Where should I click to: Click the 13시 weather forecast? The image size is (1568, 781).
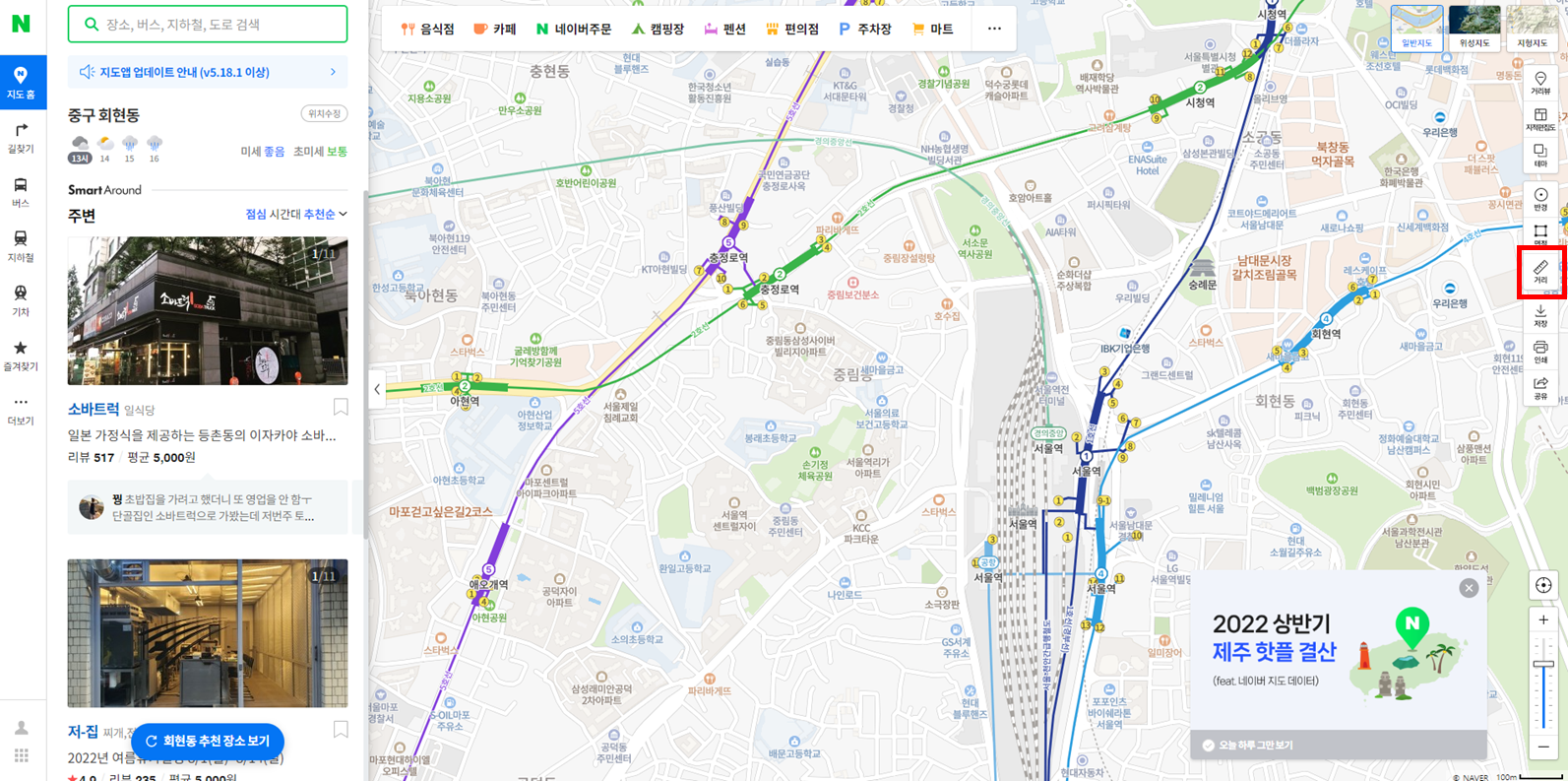click(x=80, y=150)
